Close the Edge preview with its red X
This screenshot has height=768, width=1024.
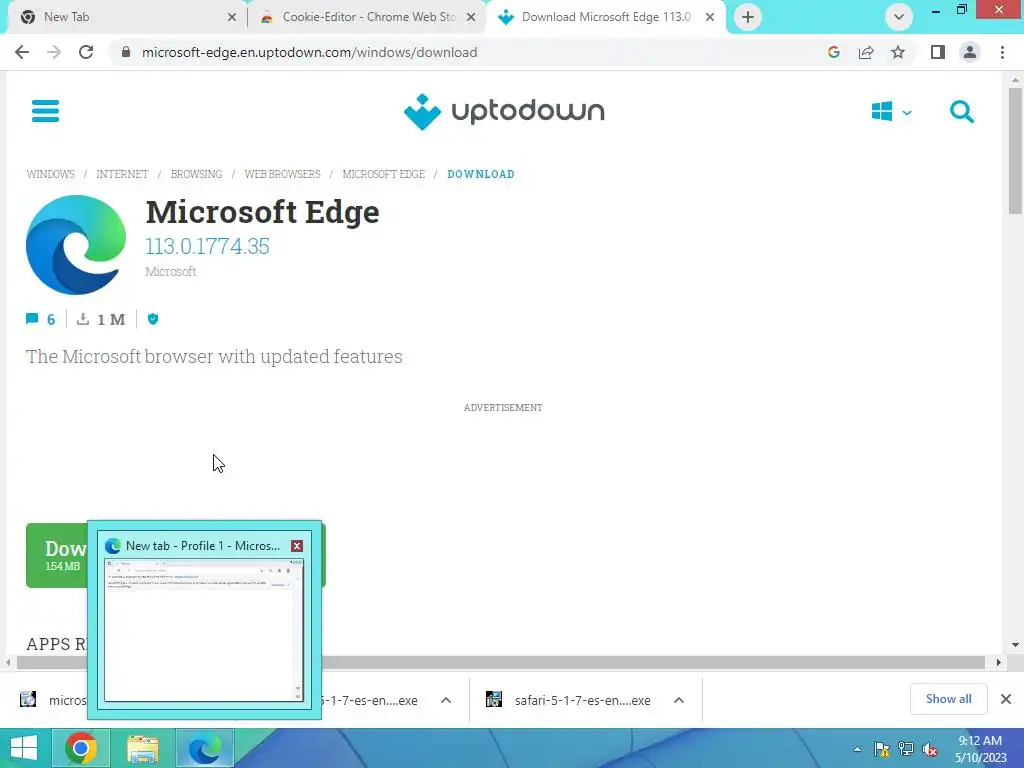coord(296,546)
